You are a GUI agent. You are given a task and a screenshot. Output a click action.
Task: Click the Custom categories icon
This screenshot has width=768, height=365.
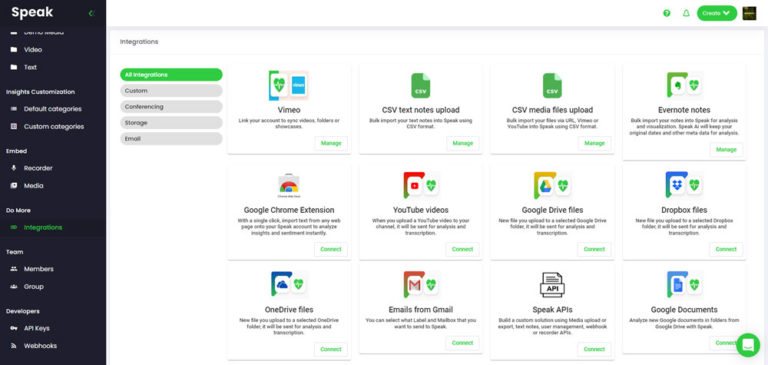click(14, 126)
